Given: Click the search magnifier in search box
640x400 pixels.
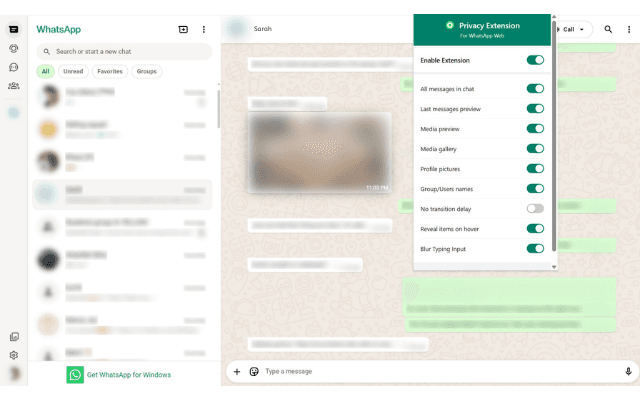Looking at the screenshot, I should point(47,51).
